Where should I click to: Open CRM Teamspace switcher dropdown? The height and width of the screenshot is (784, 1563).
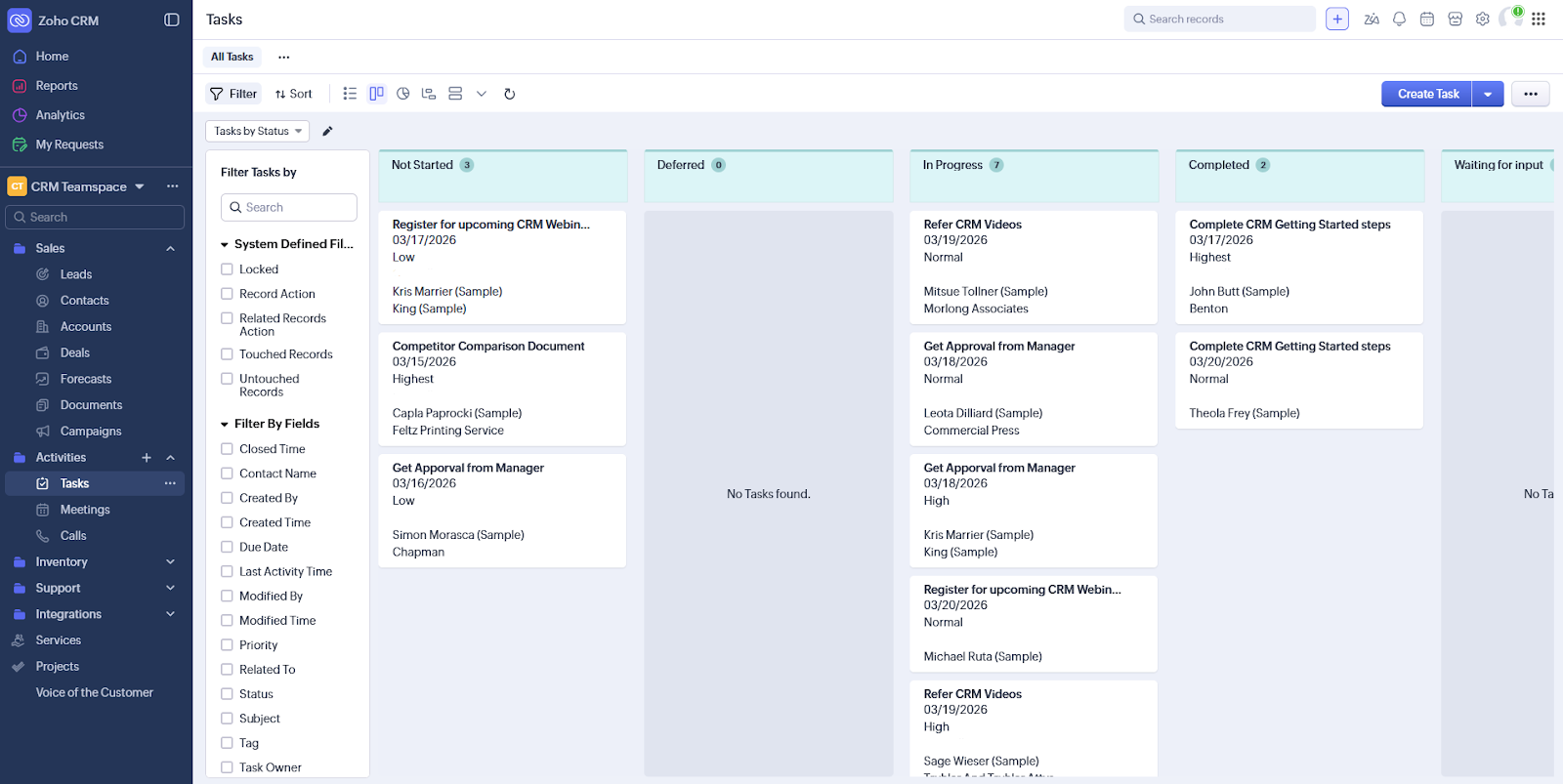point(140,186)
